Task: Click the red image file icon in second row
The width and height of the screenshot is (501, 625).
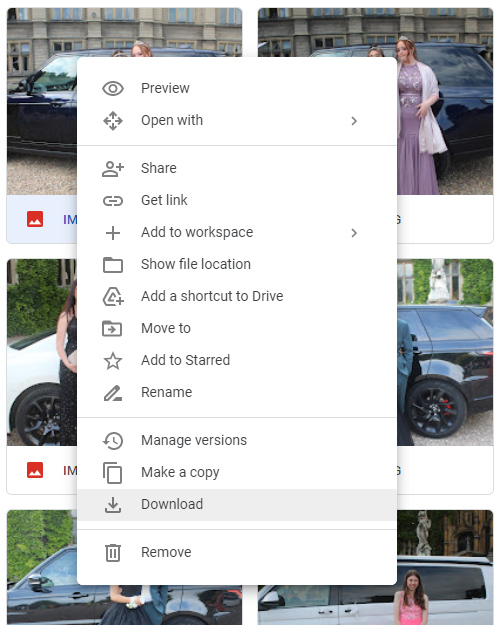Action: point(35,470)
